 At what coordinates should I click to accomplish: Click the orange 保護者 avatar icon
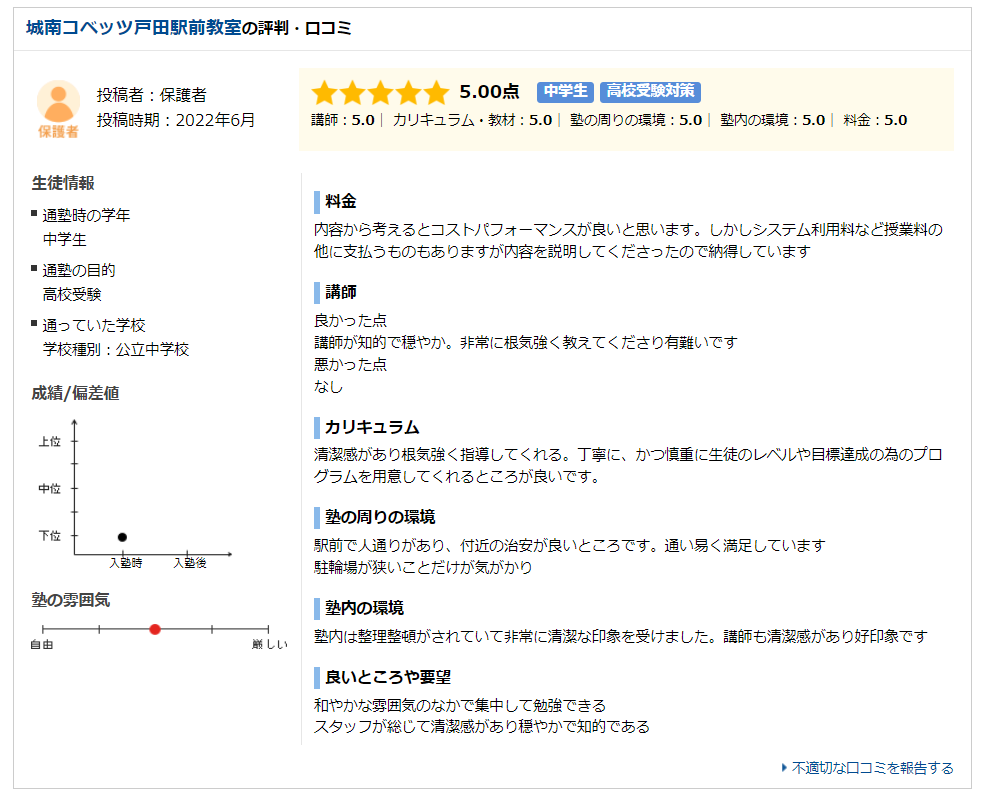pos(58,109)
